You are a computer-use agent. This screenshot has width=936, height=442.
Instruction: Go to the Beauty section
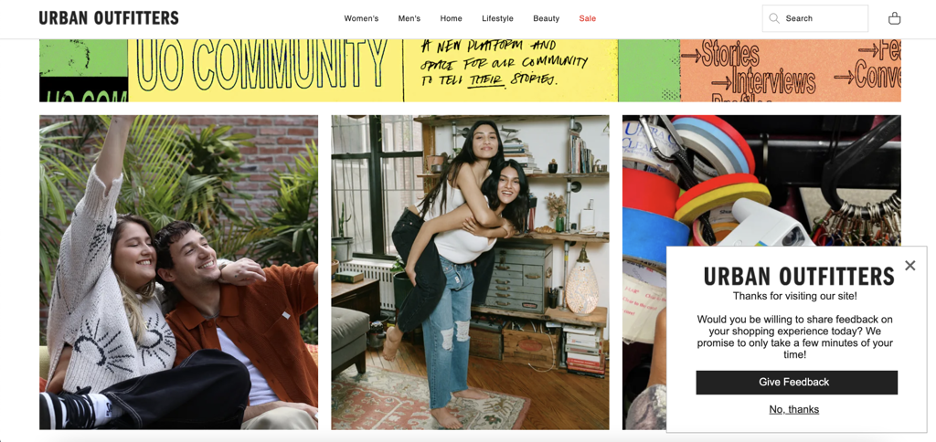pyautogui.click(x=546, y=19)
